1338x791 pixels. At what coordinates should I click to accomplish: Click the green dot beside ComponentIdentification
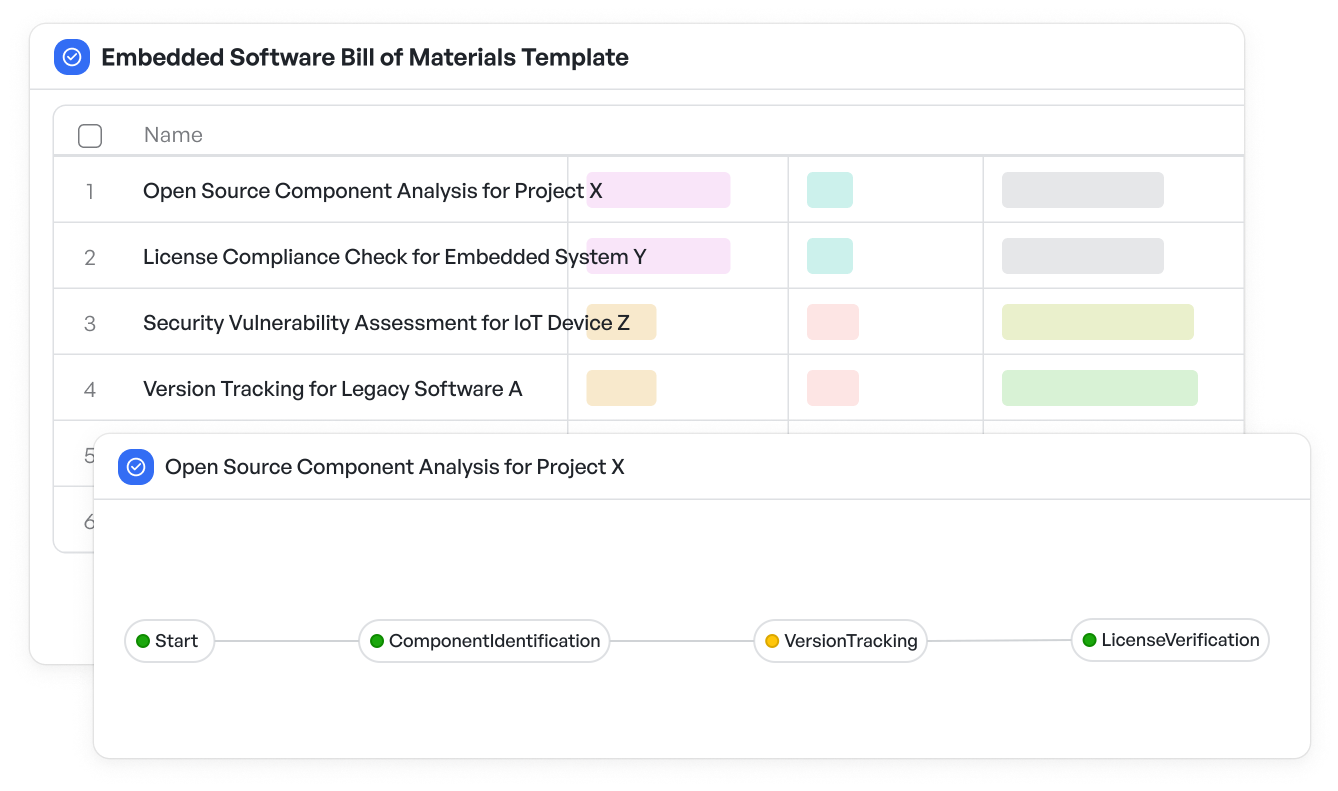click(377, 642)
